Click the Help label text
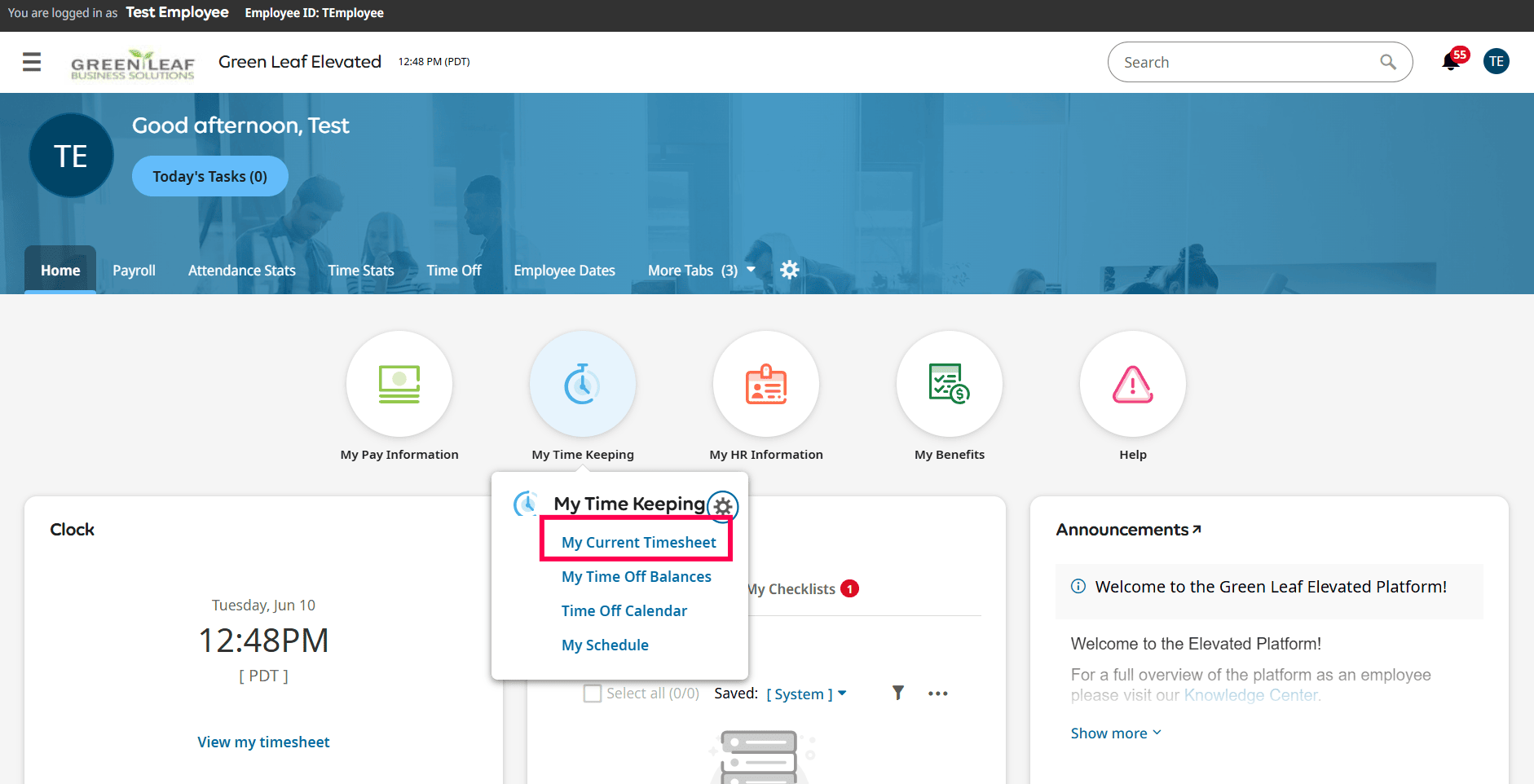The height and width of the screenshot is (784, 1534). 1133,454
